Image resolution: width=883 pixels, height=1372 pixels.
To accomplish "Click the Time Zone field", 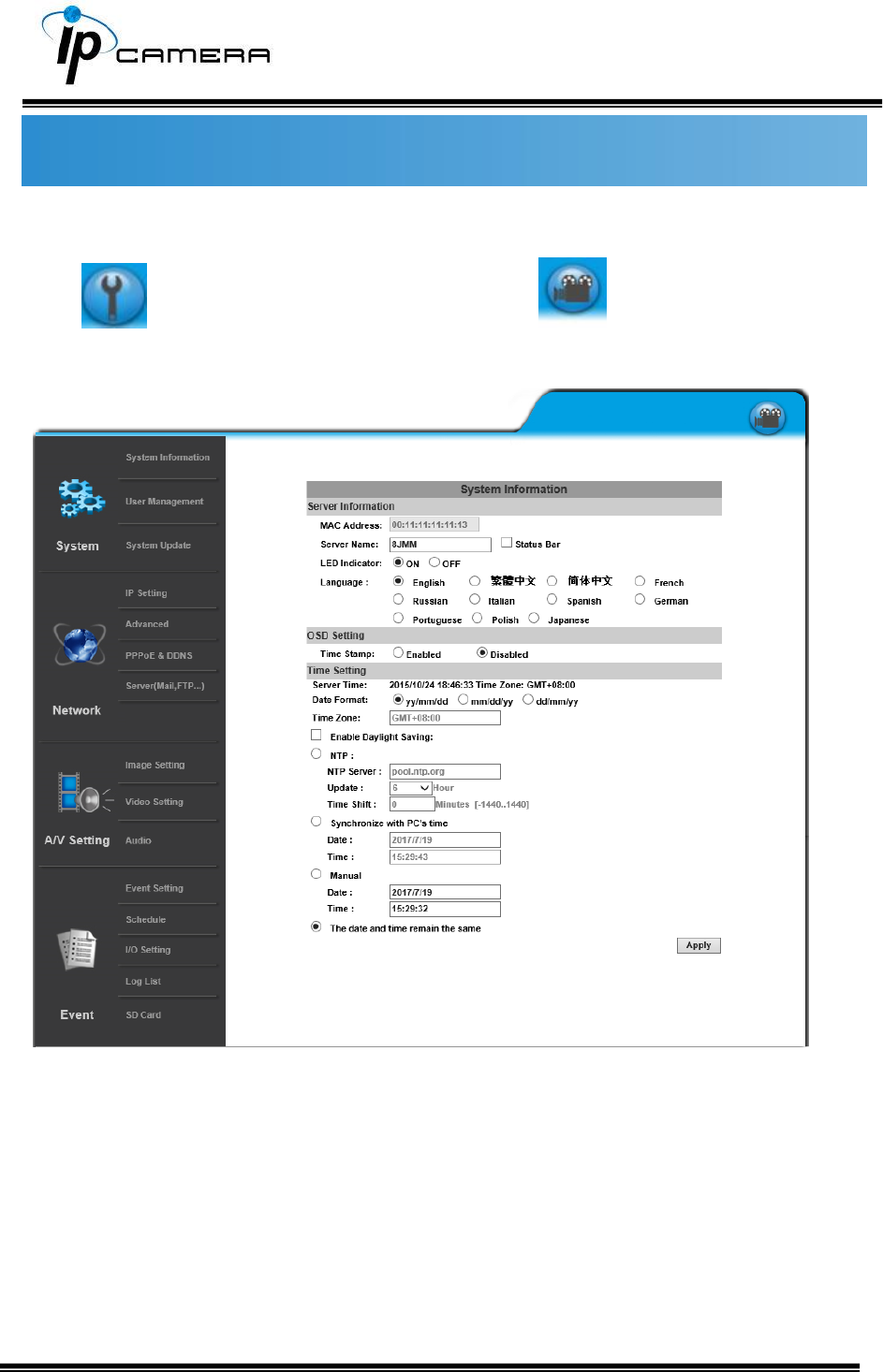I will click(445, 718).
